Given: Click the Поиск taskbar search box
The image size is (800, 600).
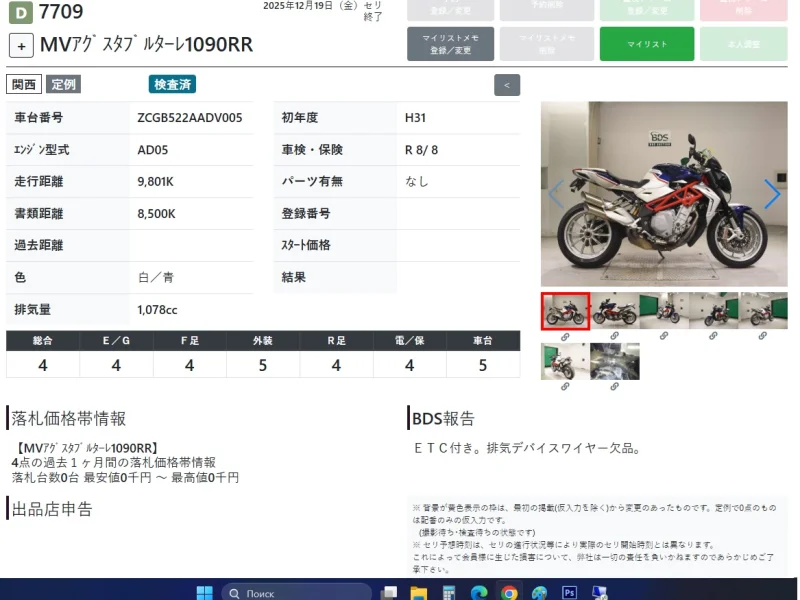Looking at the screenshot, I should point(296,593).
